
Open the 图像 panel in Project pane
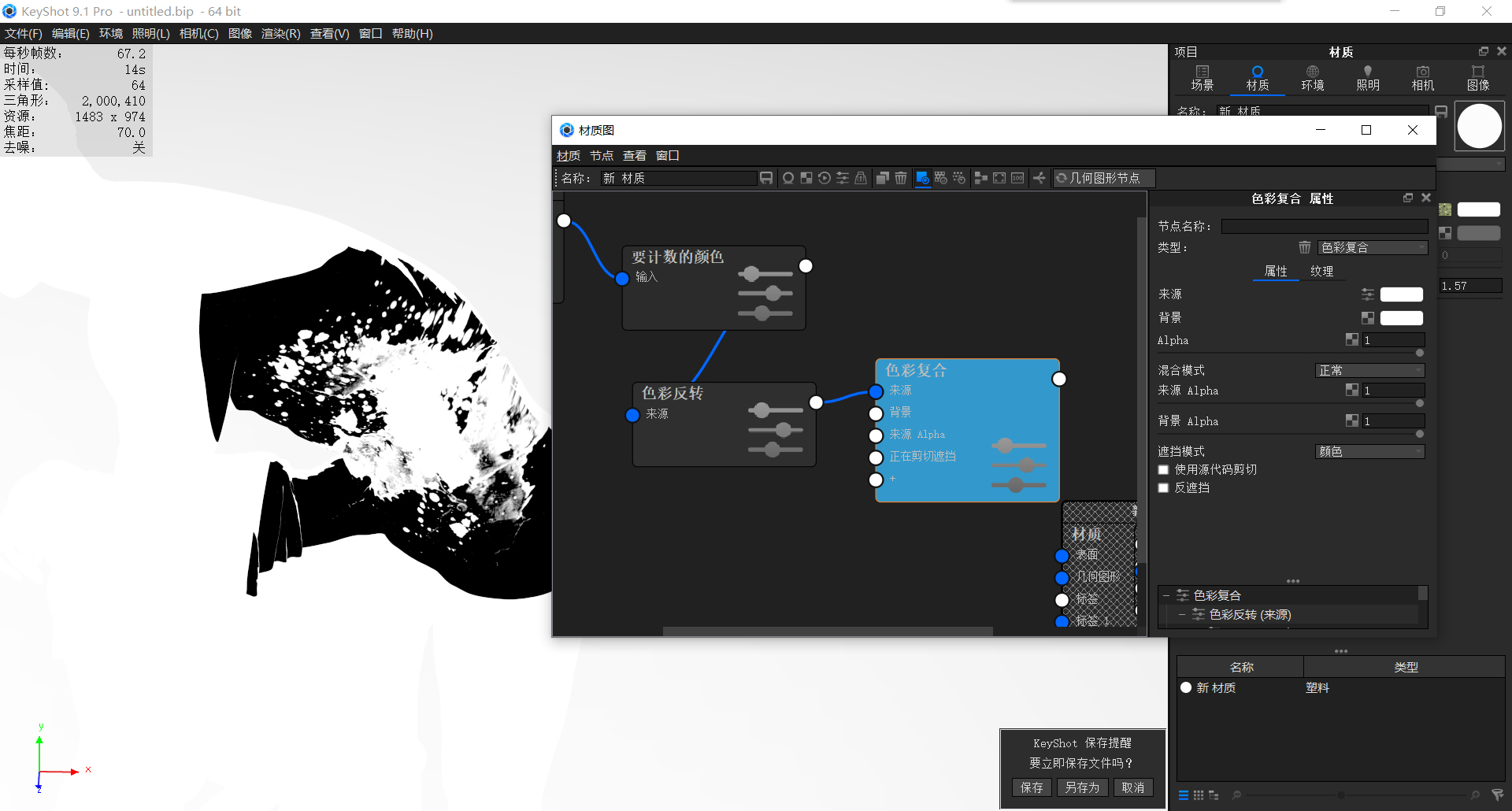tap(1479, 76)
